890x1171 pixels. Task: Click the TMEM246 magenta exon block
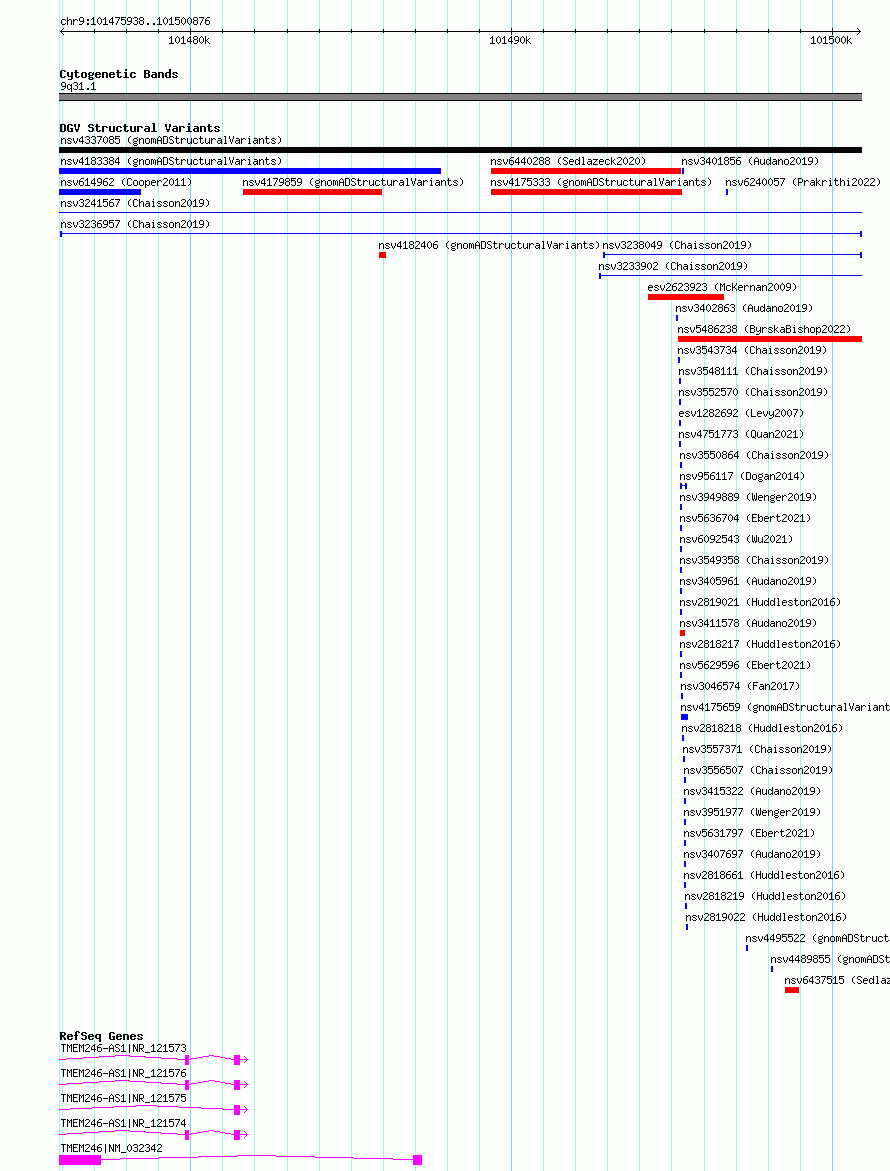[x=80, y=1160]
